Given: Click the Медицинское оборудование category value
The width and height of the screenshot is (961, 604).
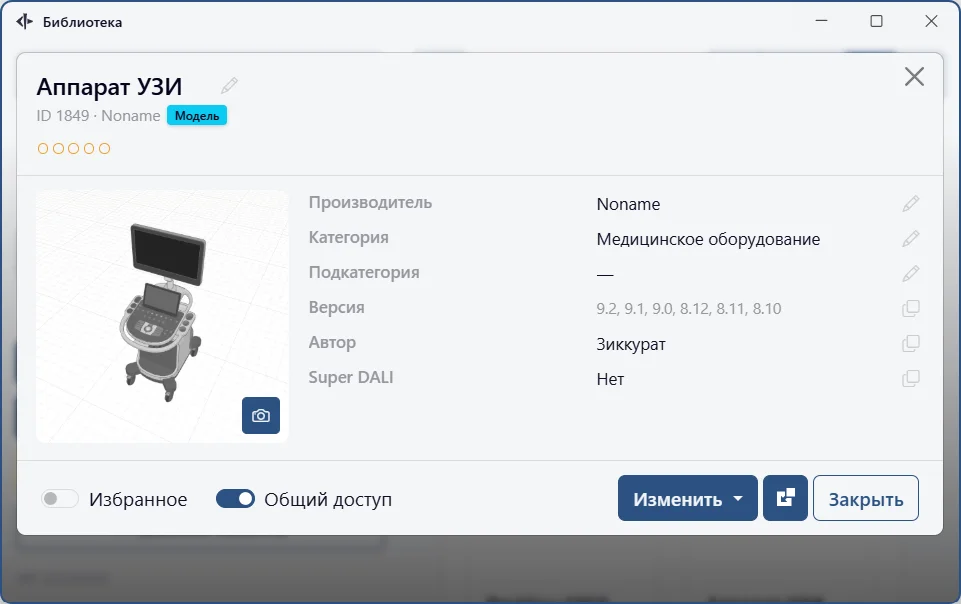Looking at the screenshot, I should [x=708, y=239].
